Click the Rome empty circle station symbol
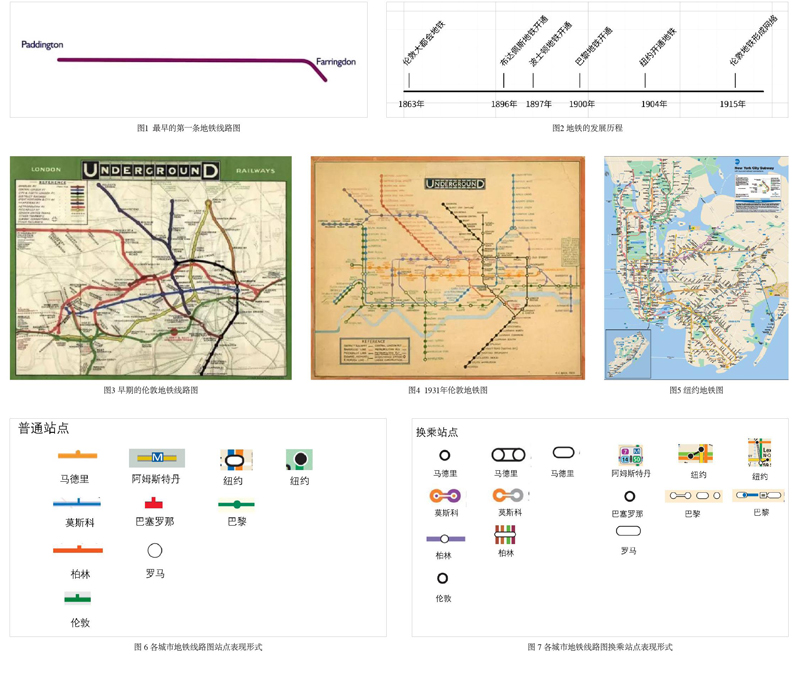 155,551
